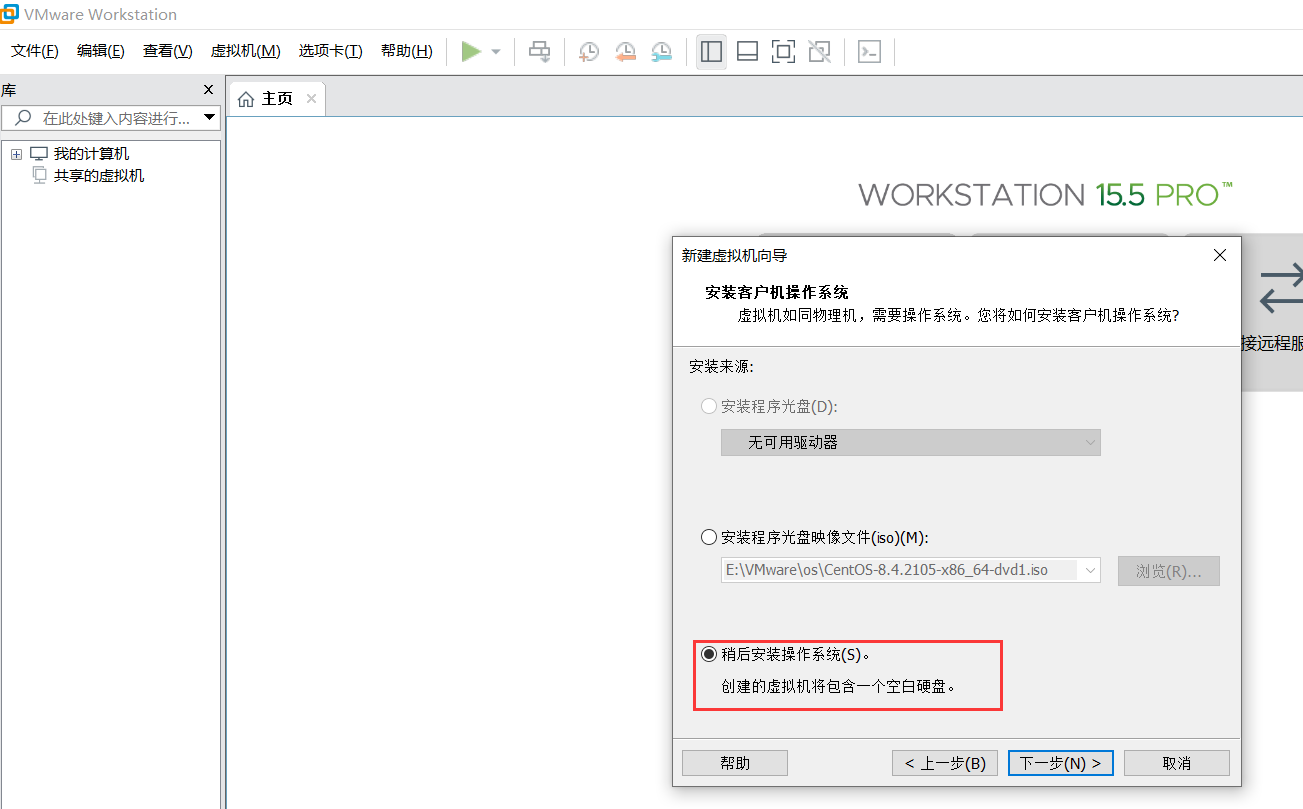Click the search magnifier icon in library

pos(23,118)
